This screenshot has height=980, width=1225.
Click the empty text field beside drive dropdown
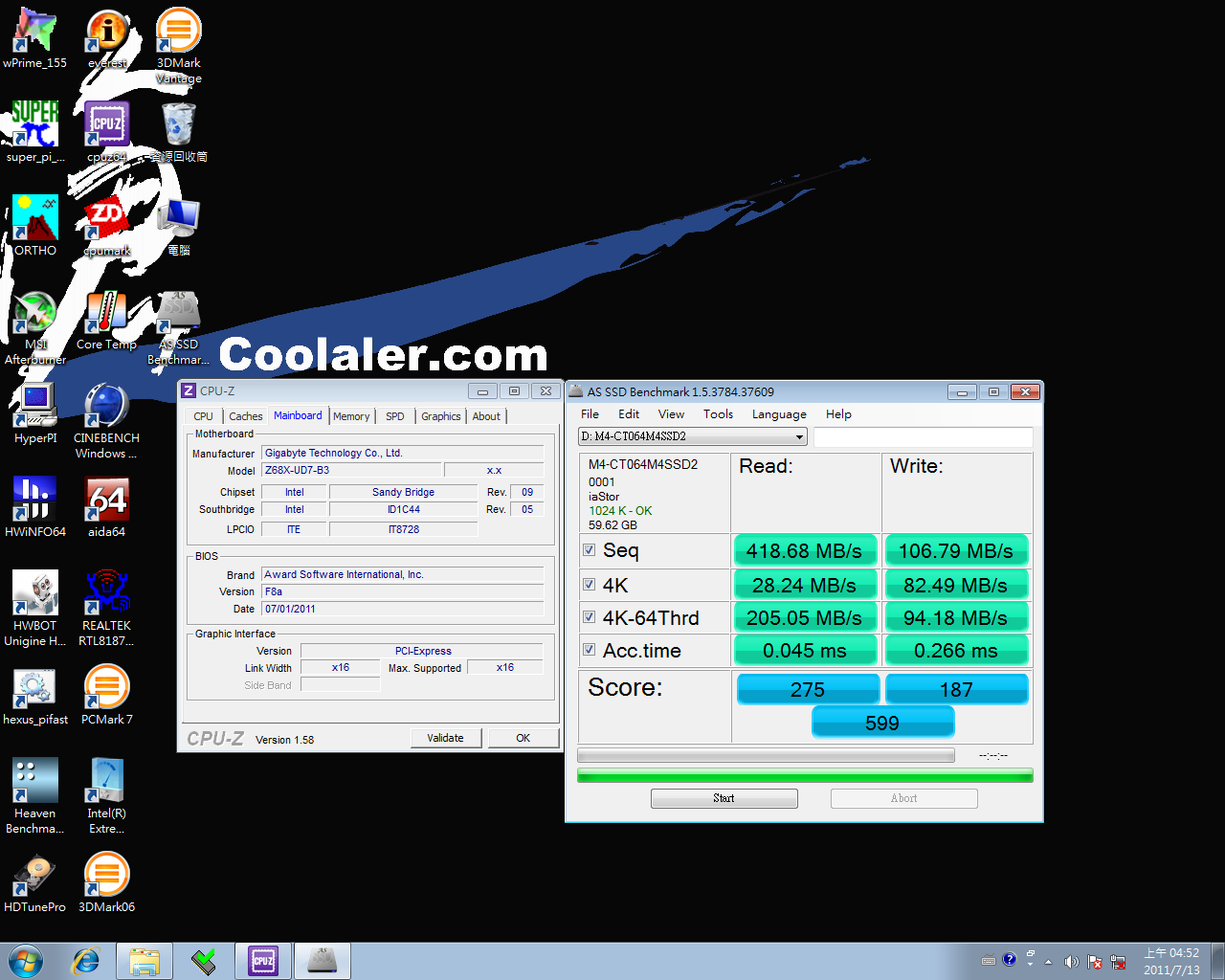tap(923, 436)
